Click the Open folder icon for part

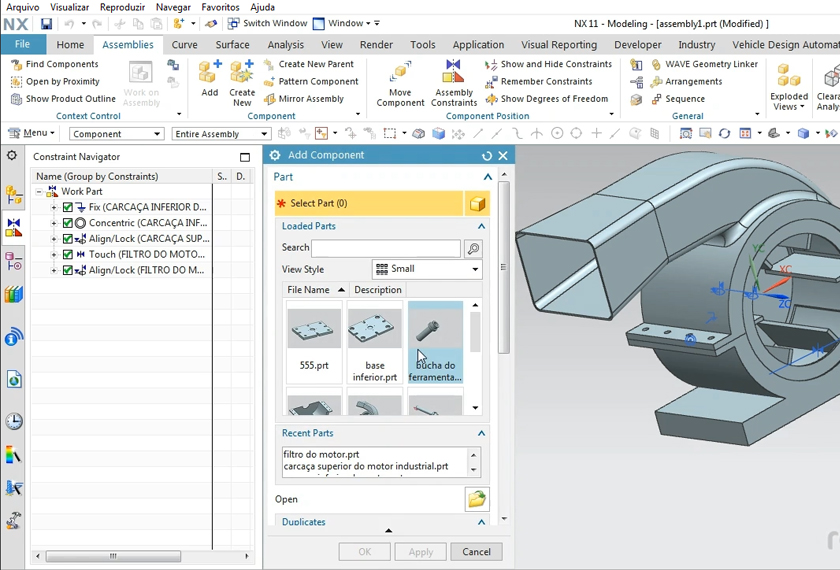tap(476, 499)
